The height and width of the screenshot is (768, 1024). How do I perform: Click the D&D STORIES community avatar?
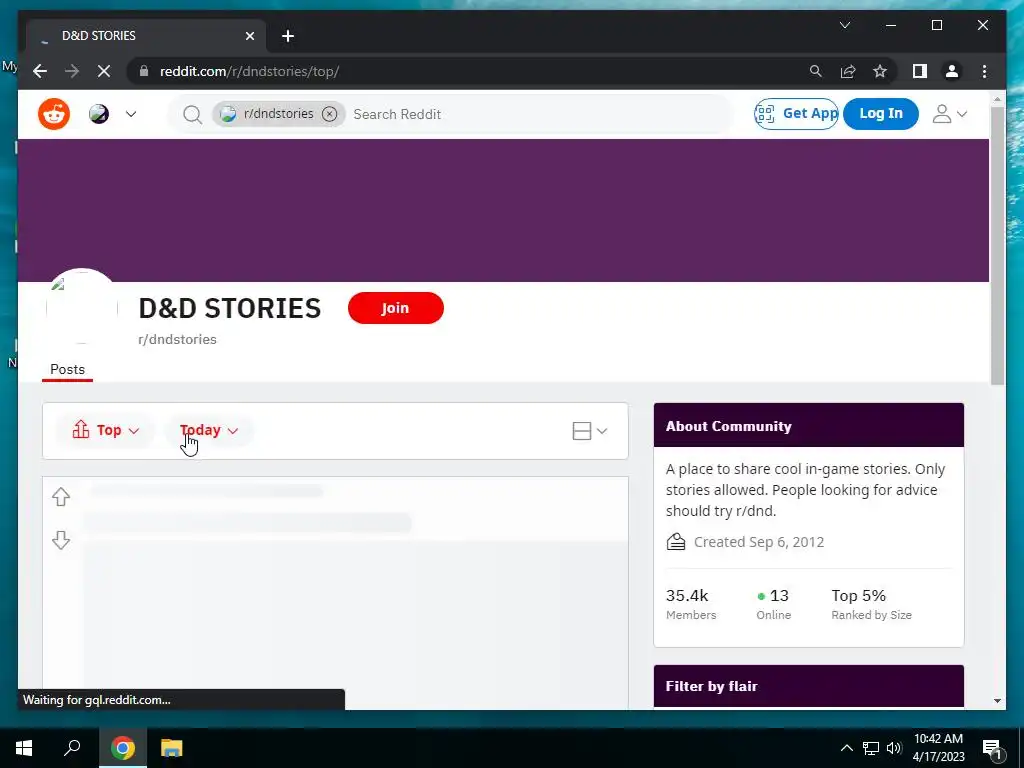click(x=82, y=306)
